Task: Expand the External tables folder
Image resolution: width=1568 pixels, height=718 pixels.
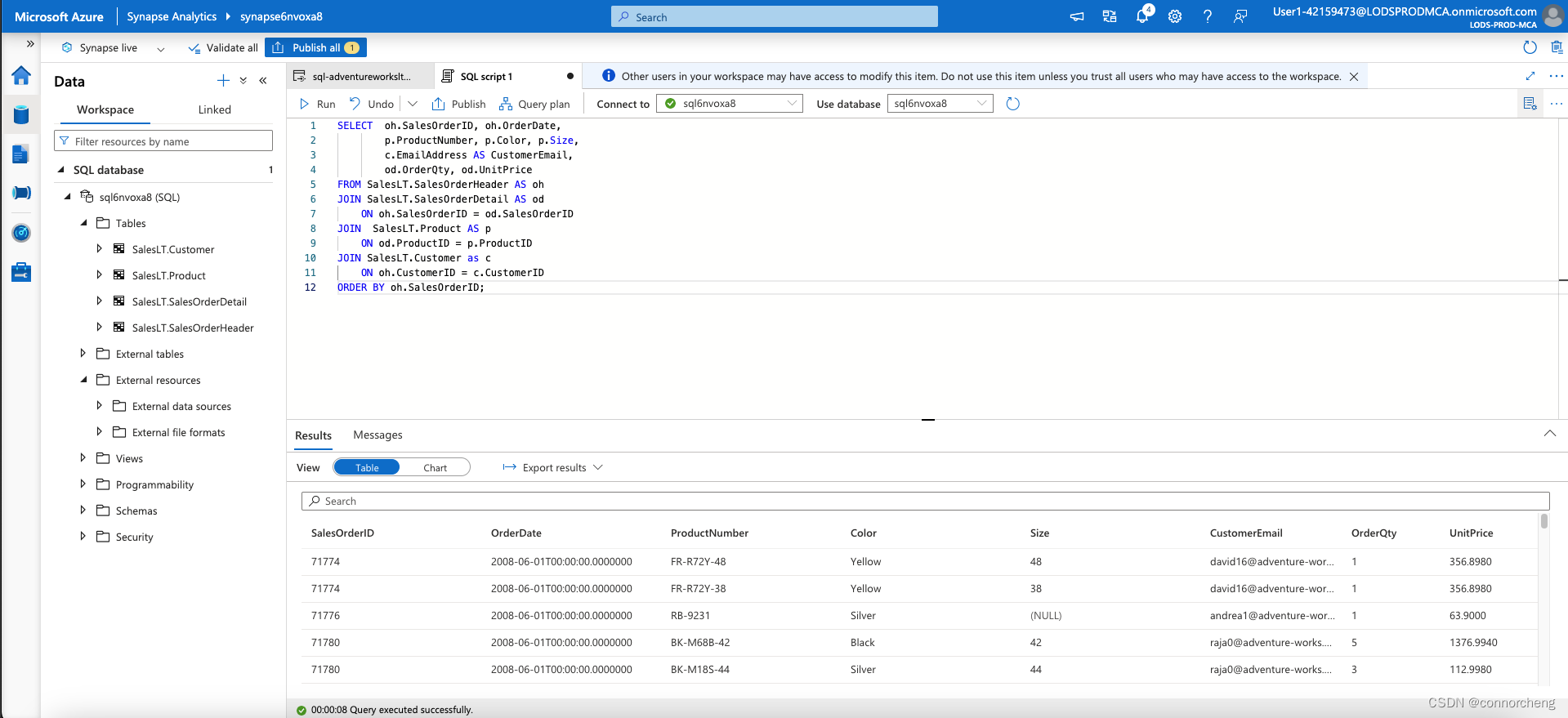Action: tap(83, 353)
